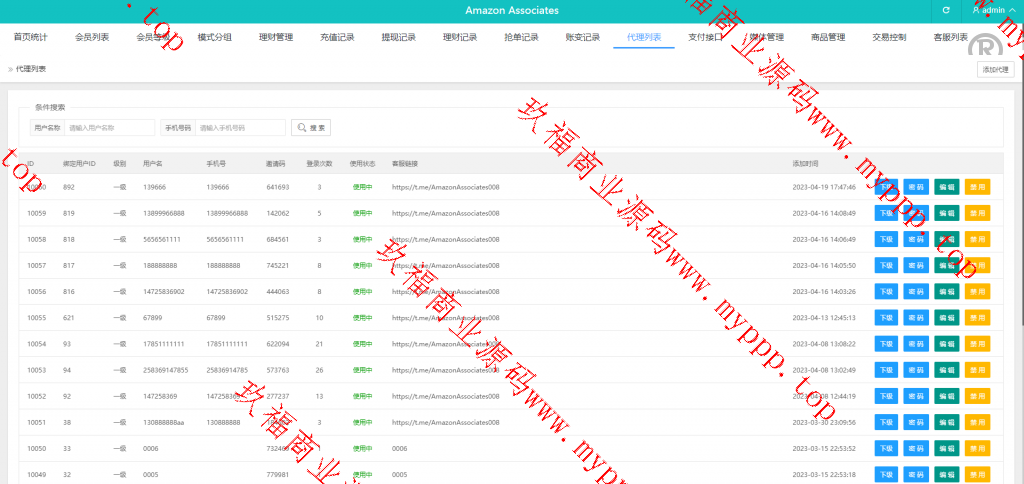This screenshot has width=1024, height=484.
Task: Open the 商品管理 tab
Action: pos(828,38)
